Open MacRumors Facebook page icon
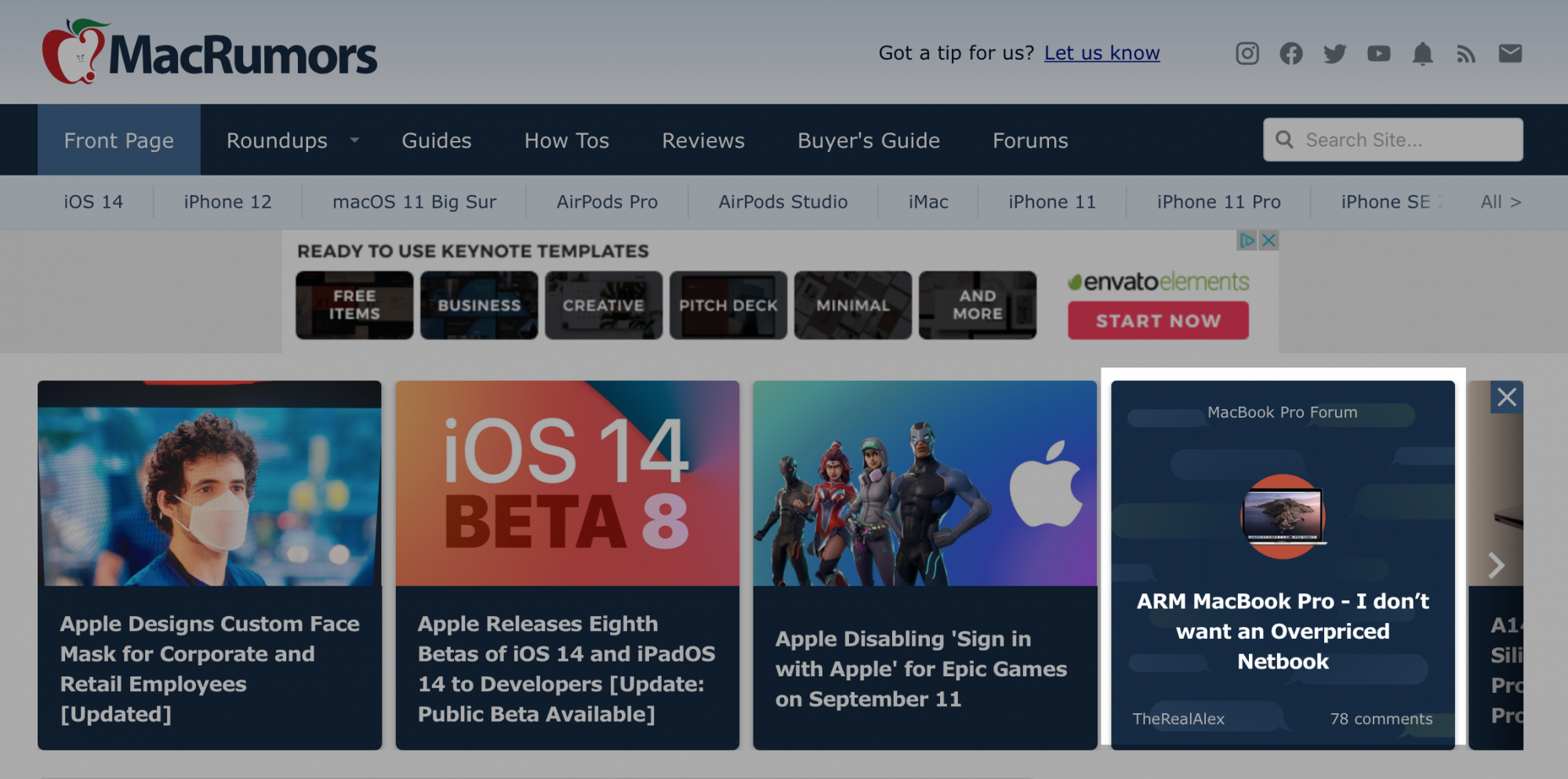The width and height of the screenshot is (1568, 779). (x=1291, y=53)
